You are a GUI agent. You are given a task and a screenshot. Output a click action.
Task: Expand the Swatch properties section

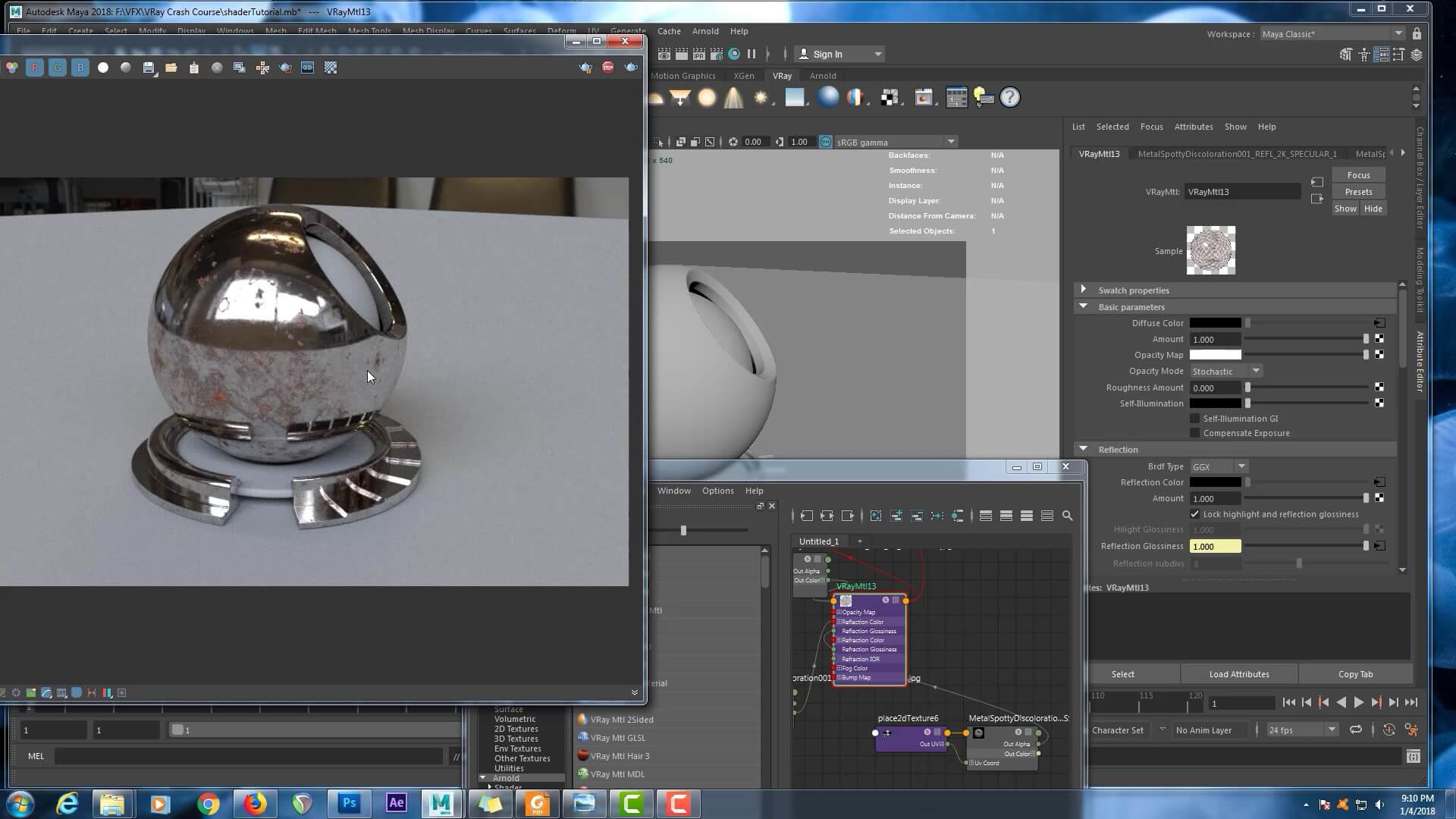tap(1084, 290)
